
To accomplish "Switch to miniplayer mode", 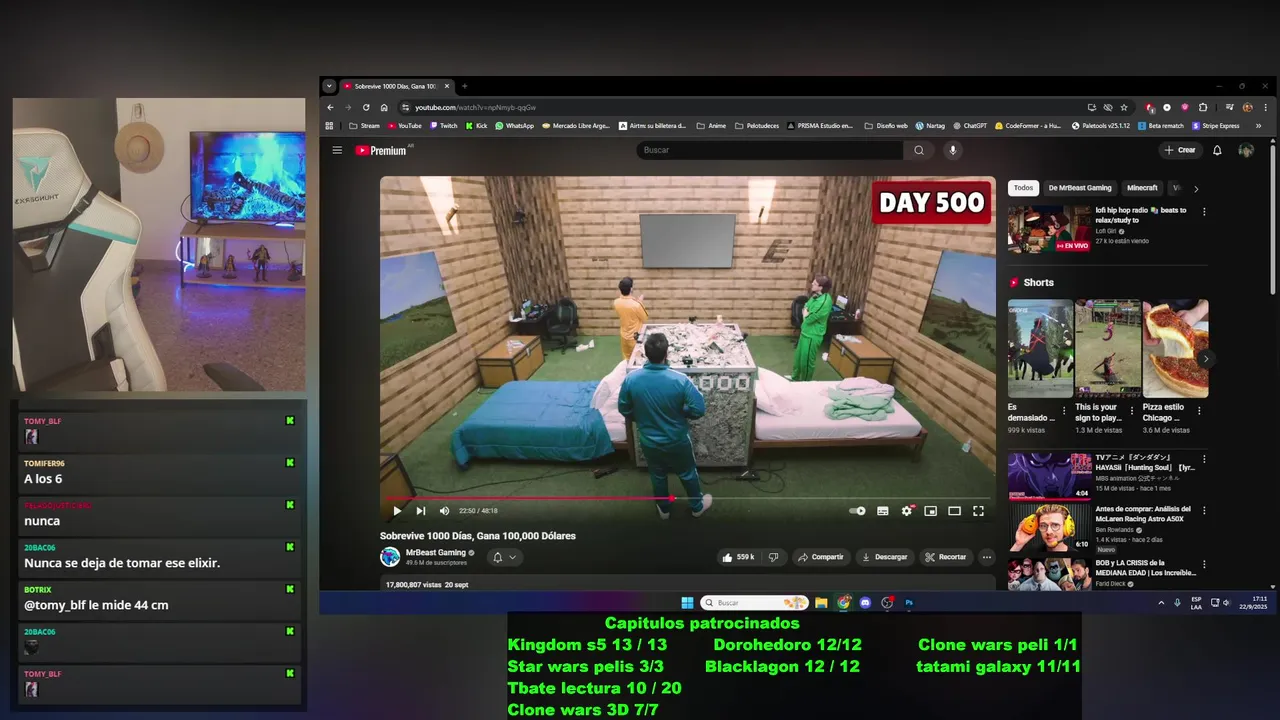I will coord(931,511).
